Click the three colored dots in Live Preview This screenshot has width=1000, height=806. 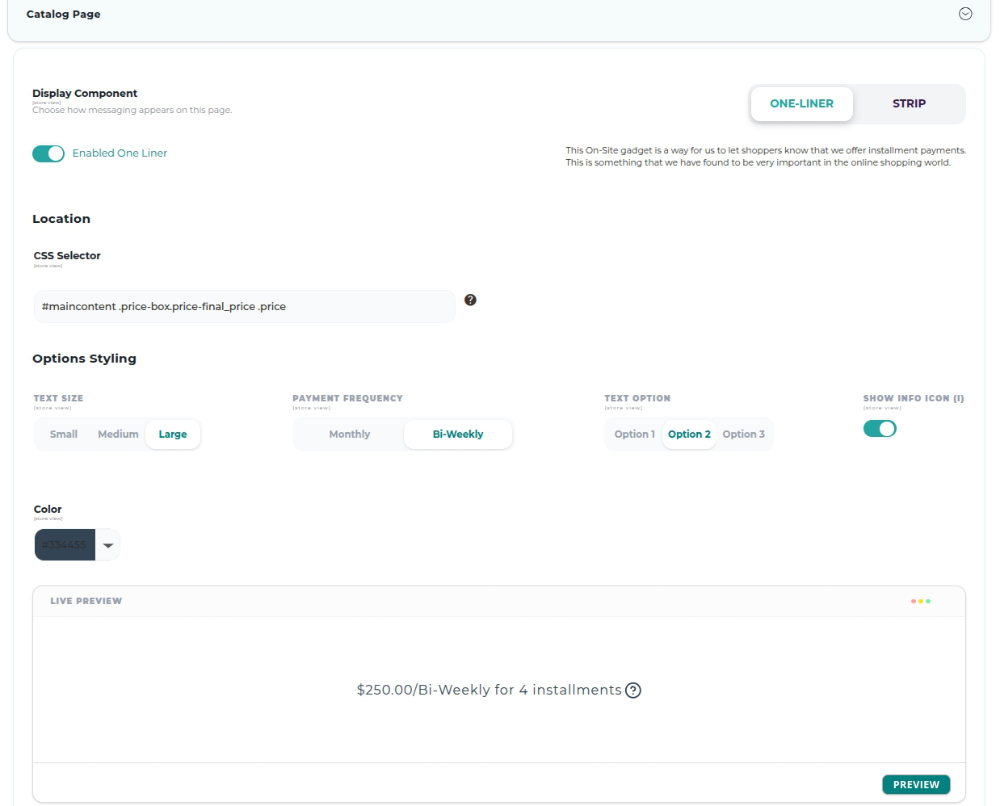tap(921, 601)
